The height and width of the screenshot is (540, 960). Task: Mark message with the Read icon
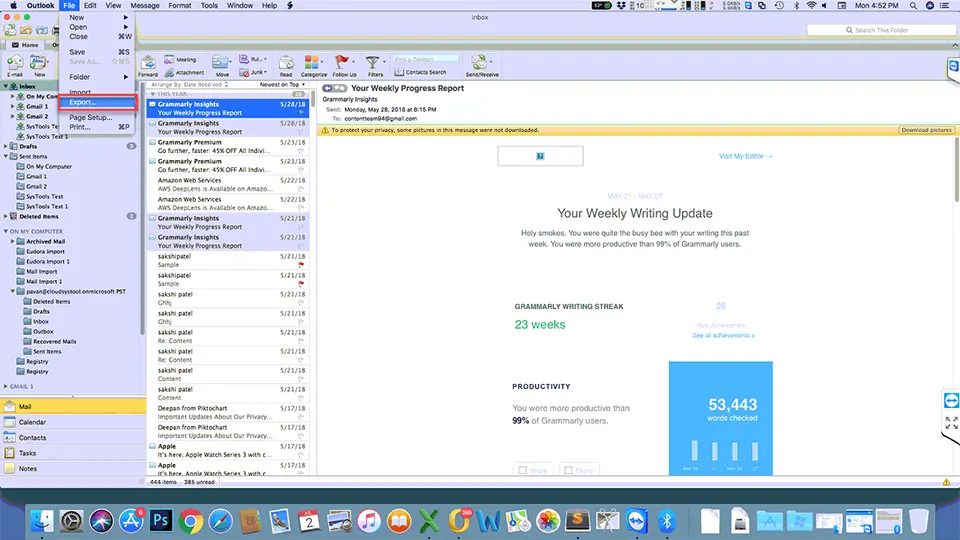point(285,66)
